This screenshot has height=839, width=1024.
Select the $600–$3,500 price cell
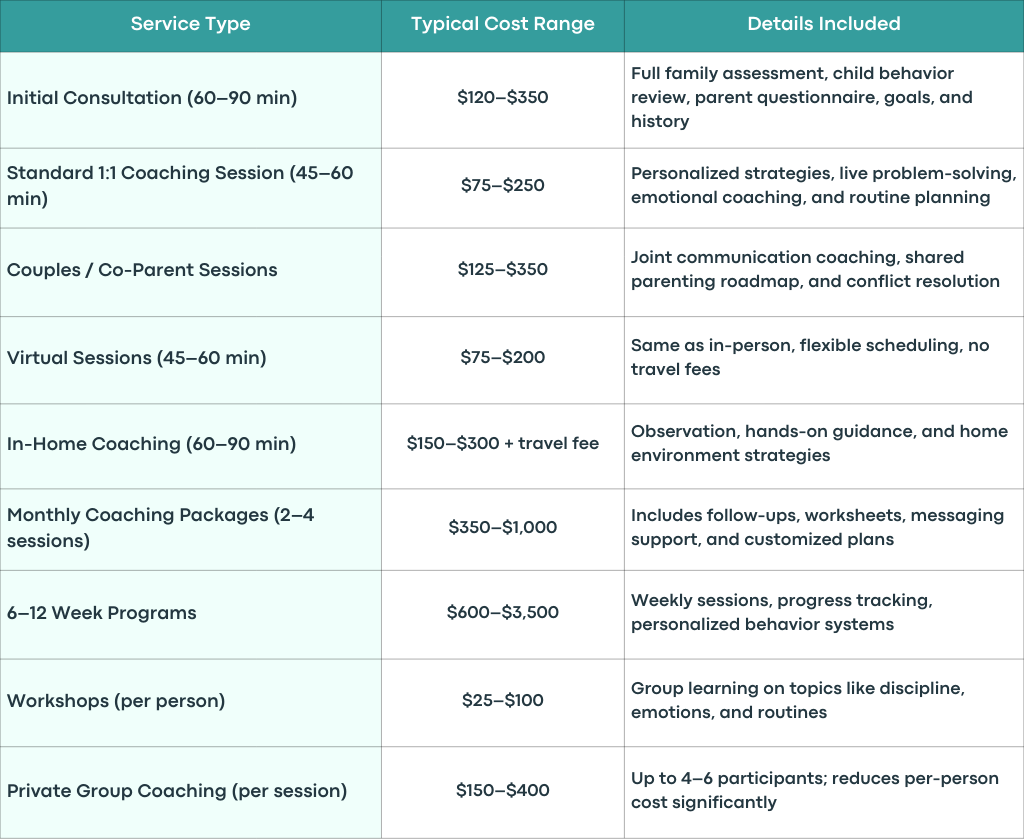(503, 614)
